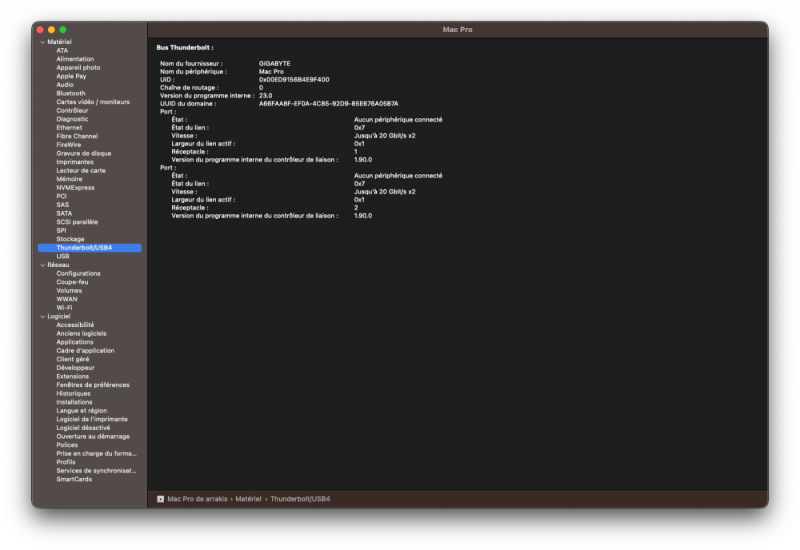
Task: Select Coupe-feu in the sidebar
Action: point(72,282)
